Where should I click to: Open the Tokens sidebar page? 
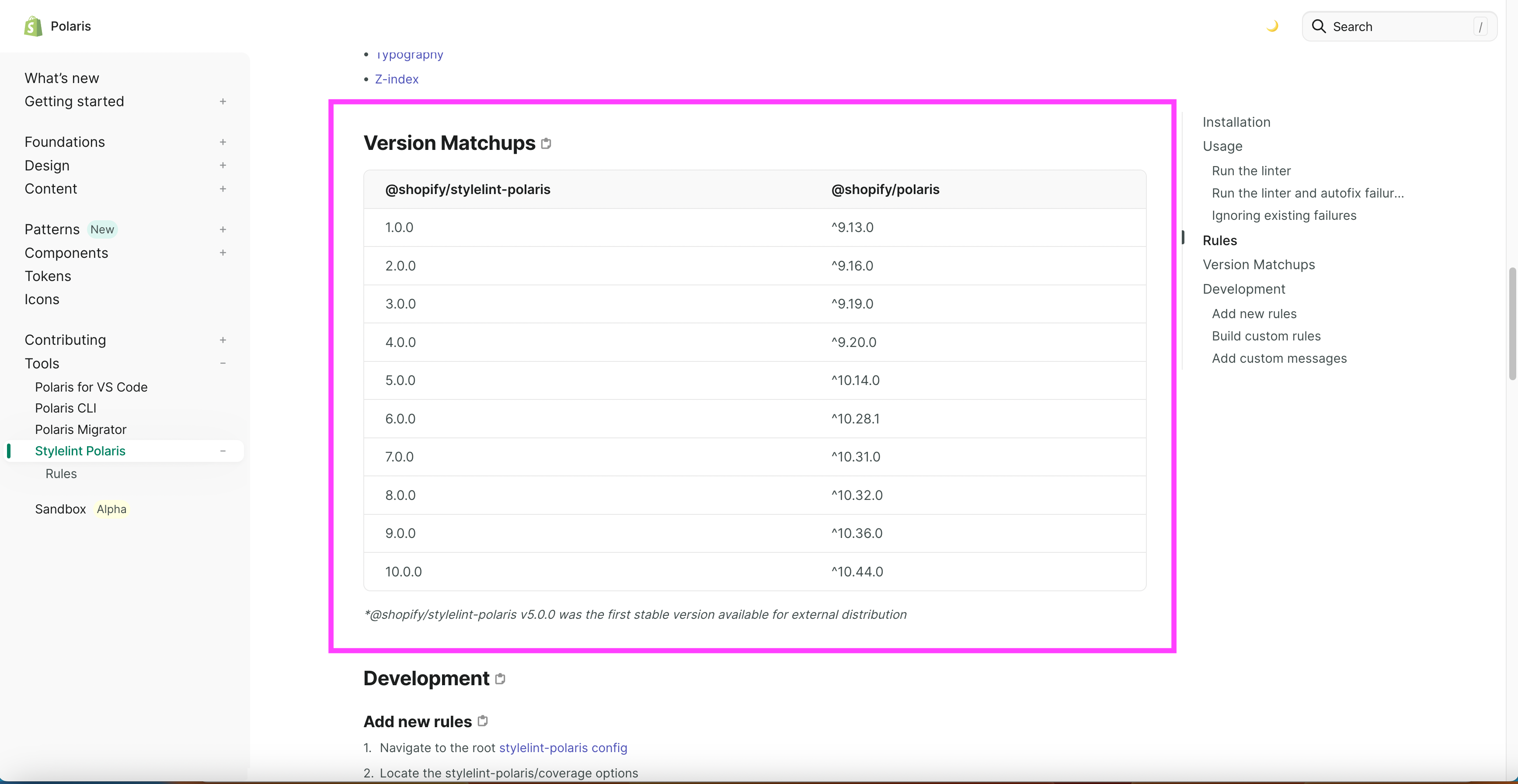click(48, 276)
